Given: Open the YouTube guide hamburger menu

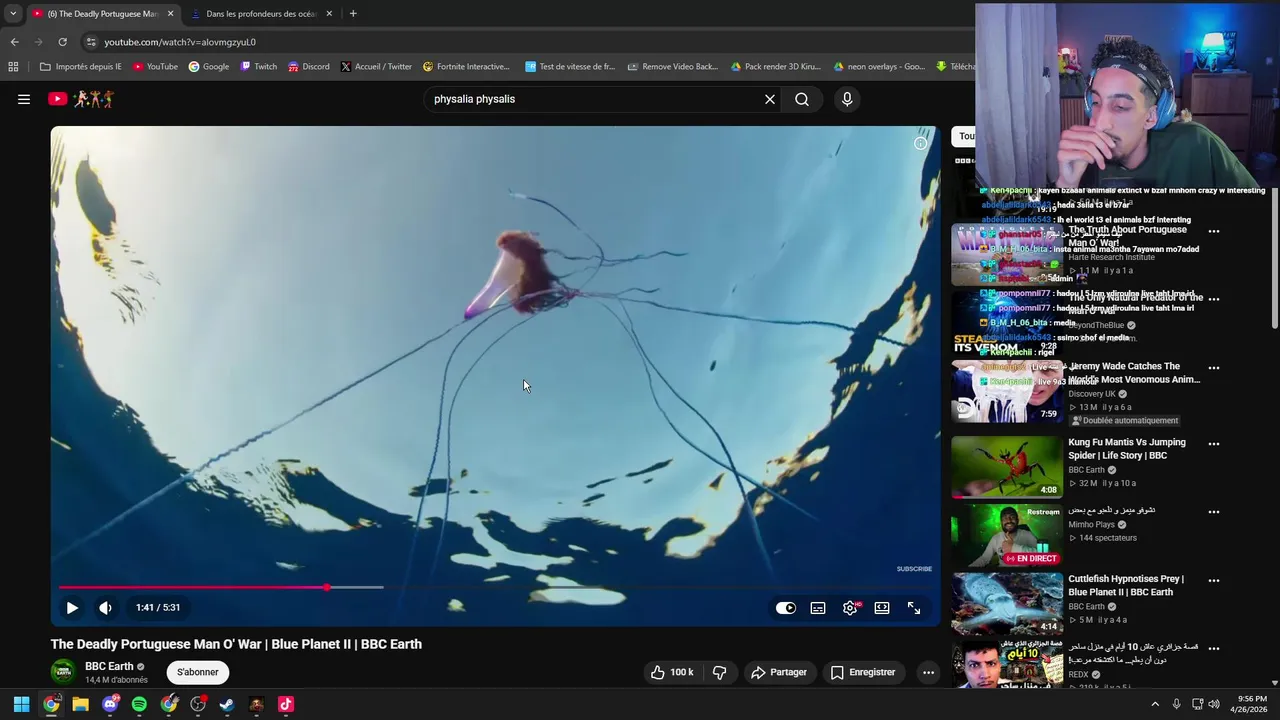Looking at the screenshot, I should pos(24,99).
